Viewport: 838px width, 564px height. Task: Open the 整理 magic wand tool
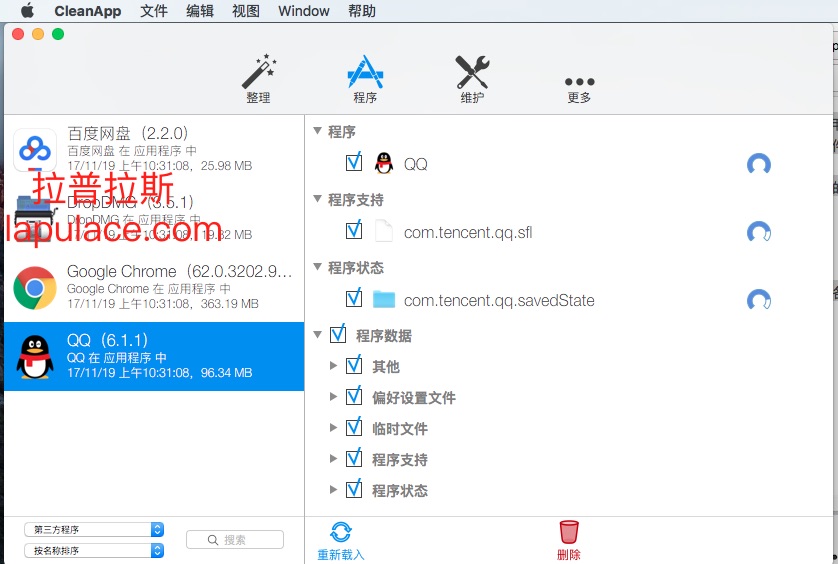click(259, 78)
